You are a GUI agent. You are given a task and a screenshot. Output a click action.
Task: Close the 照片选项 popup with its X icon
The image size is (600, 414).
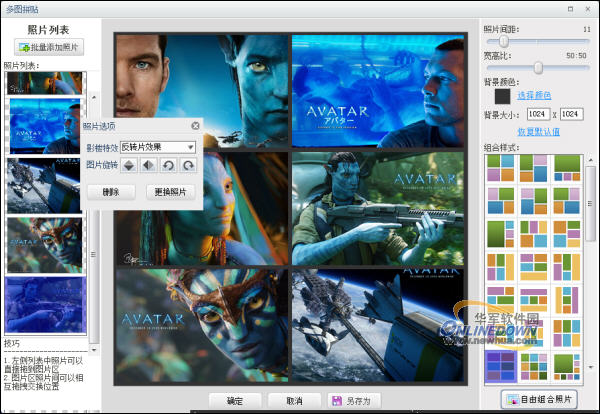pos(195,126)
